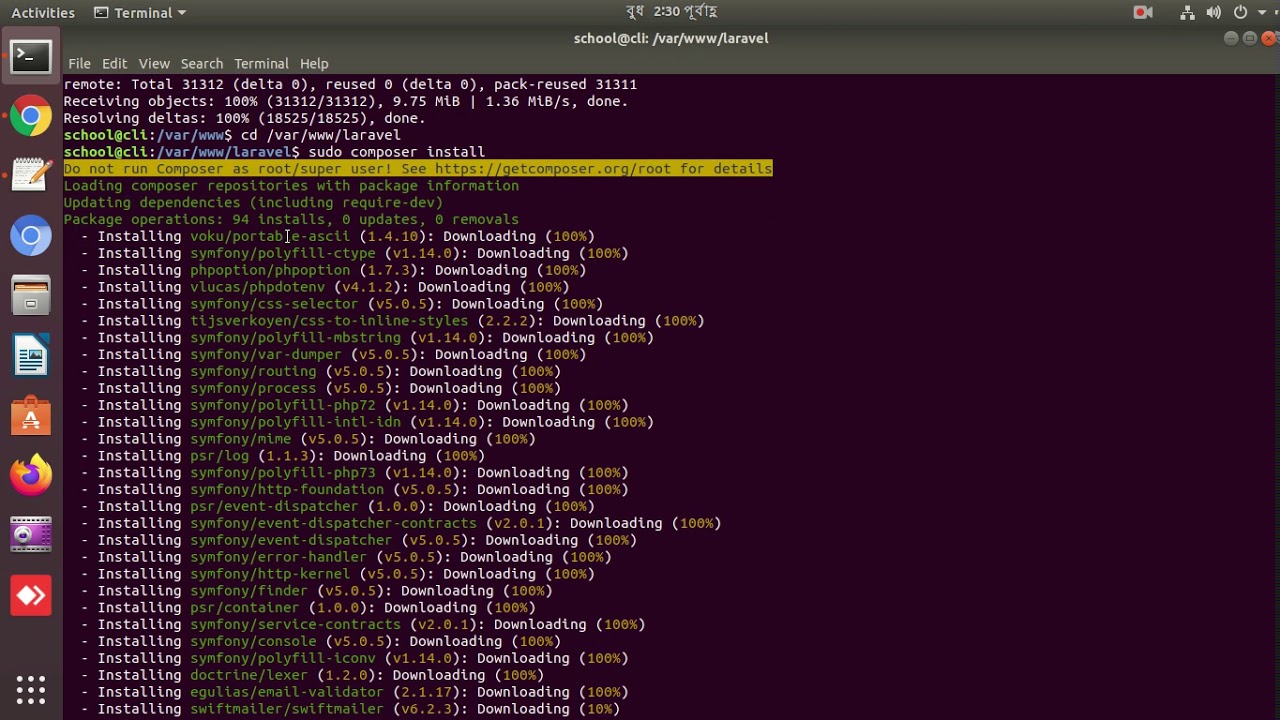Open the Edit menu
Image resolution: width=1280 pixels, height=720 pixels.
[114, 63]
